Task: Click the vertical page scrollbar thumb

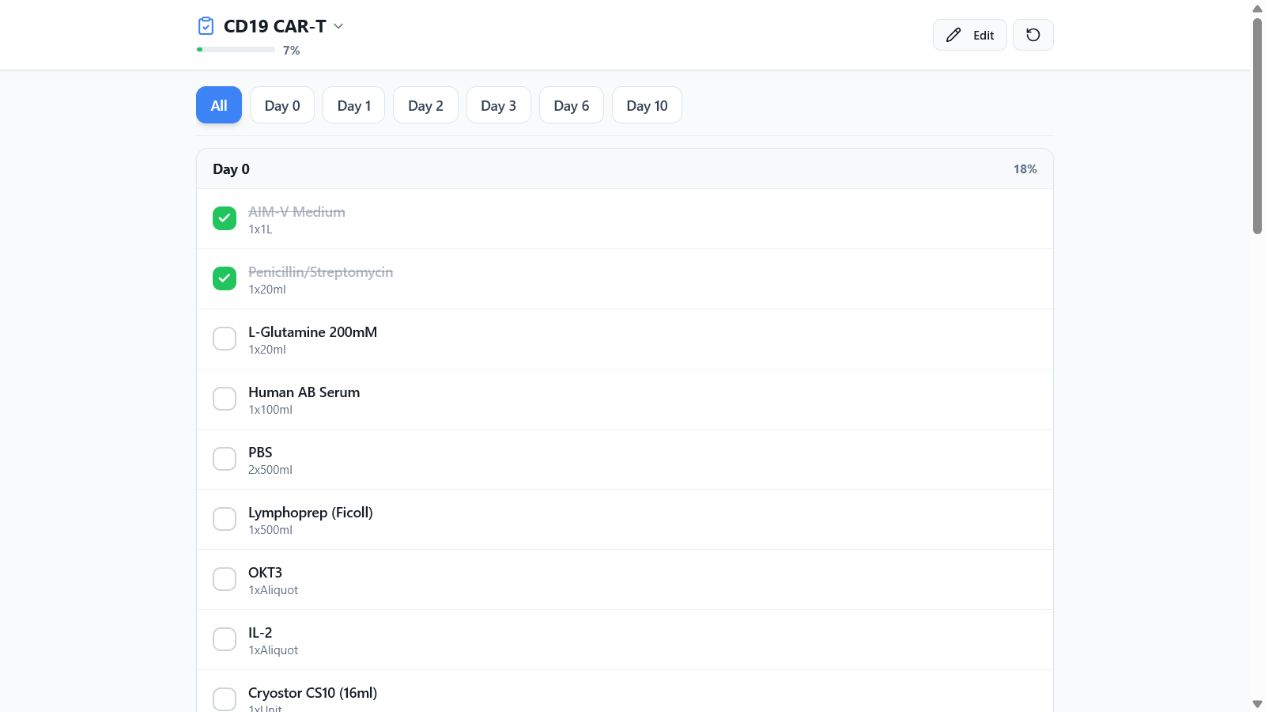Action: coord(1258,125)
